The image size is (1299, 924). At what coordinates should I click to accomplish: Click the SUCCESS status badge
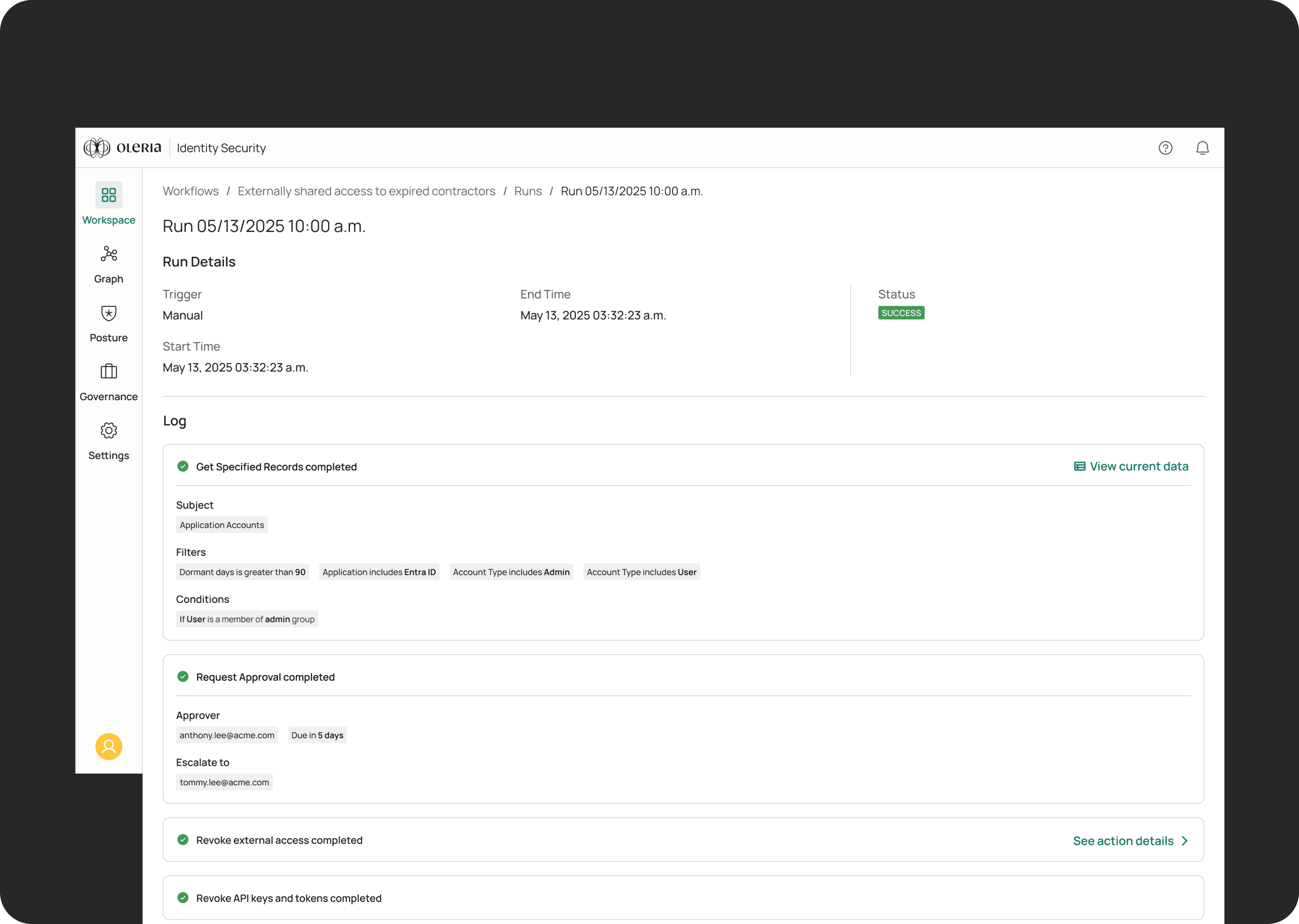point(901,313)
